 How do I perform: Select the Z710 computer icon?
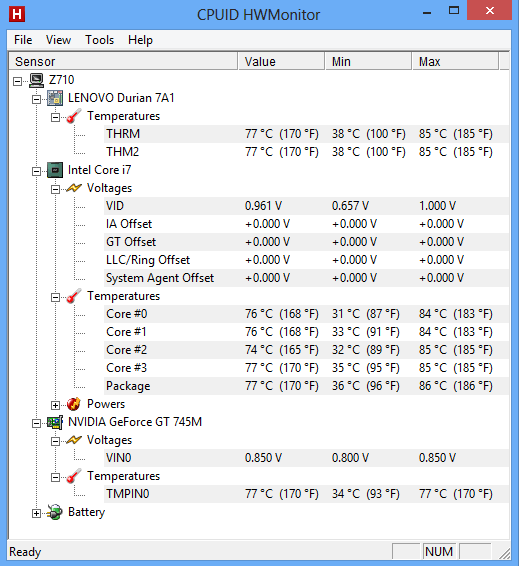pyautogui.click(x=36, y=80)
